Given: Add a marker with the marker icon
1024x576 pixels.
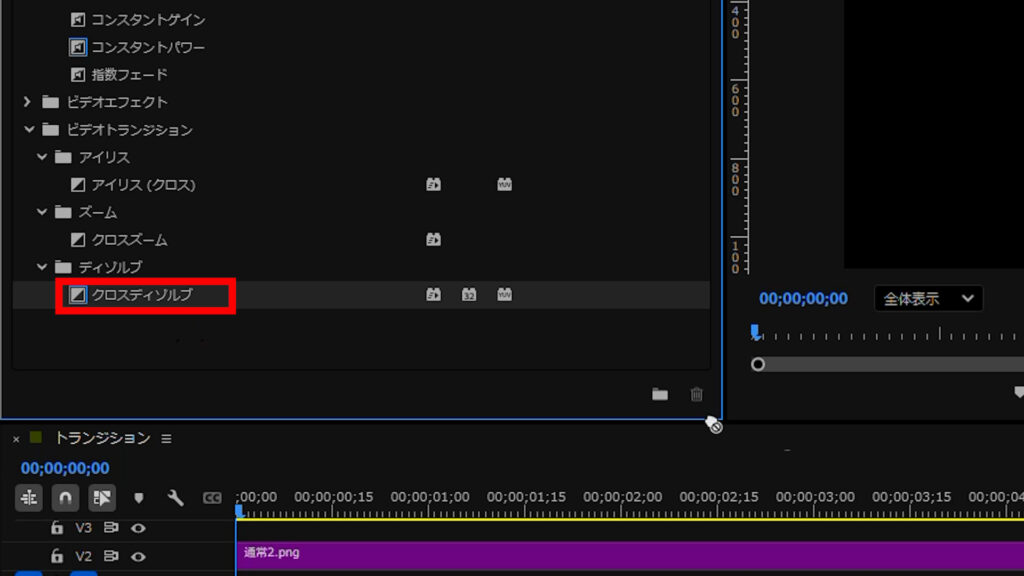Looking at the screenshot, I should coord(139,497).
